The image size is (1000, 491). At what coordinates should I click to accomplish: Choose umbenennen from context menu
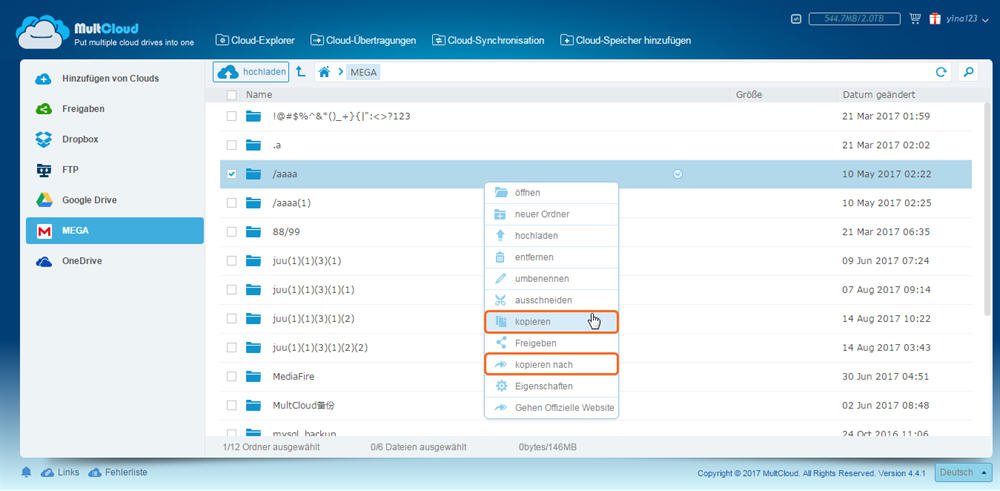552,279
